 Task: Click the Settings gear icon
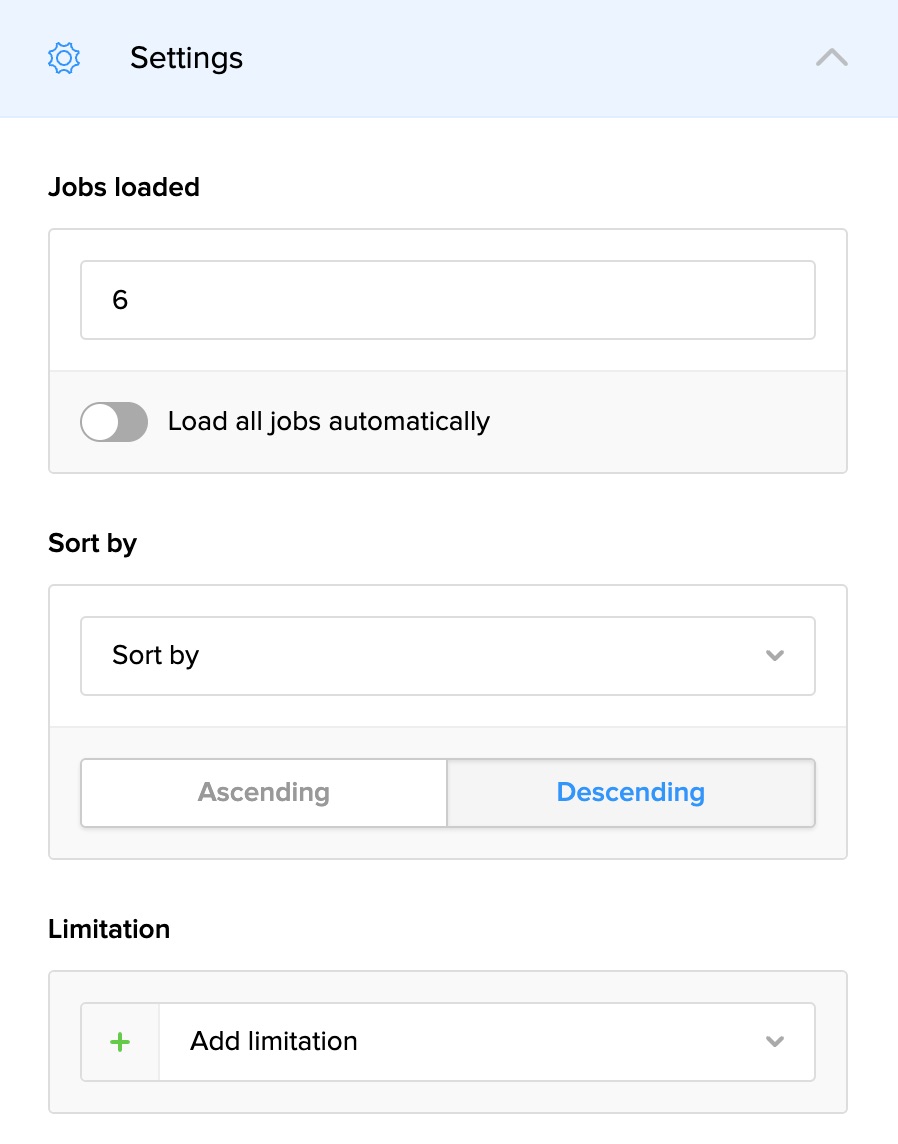coord(63,58)
